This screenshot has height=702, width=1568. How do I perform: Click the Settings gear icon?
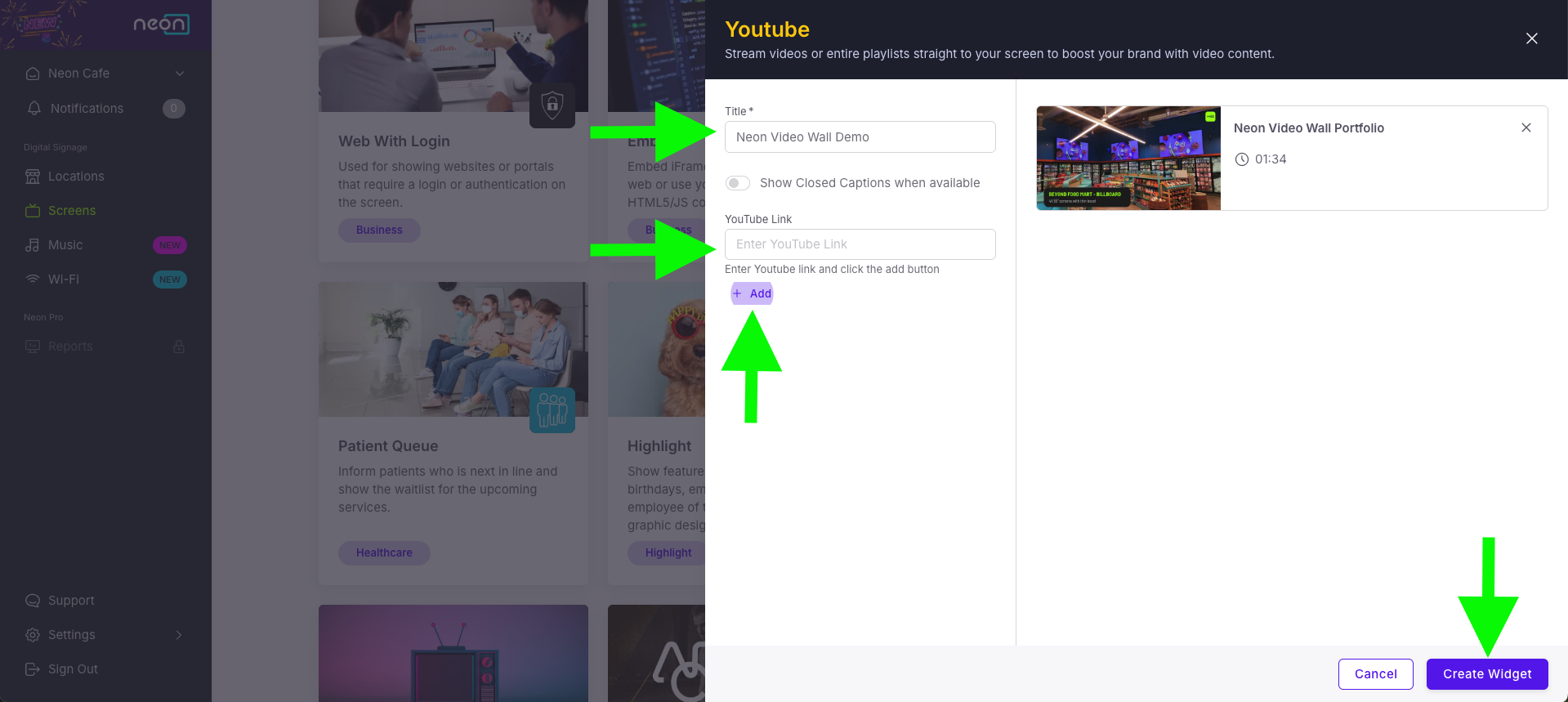pyautogui.click(x=33, y=635)
